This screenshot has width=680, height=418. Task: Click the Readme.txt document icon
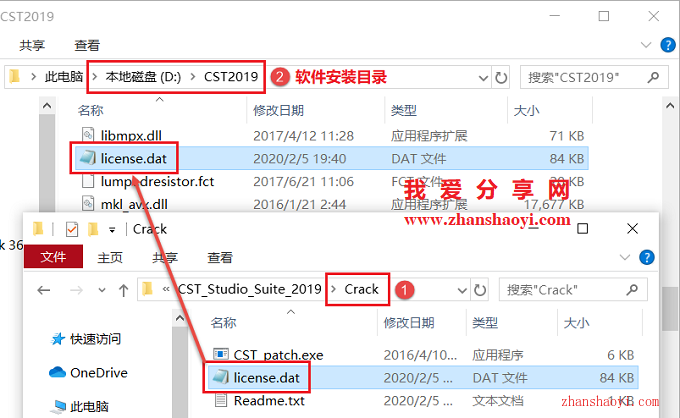(221, 400)
